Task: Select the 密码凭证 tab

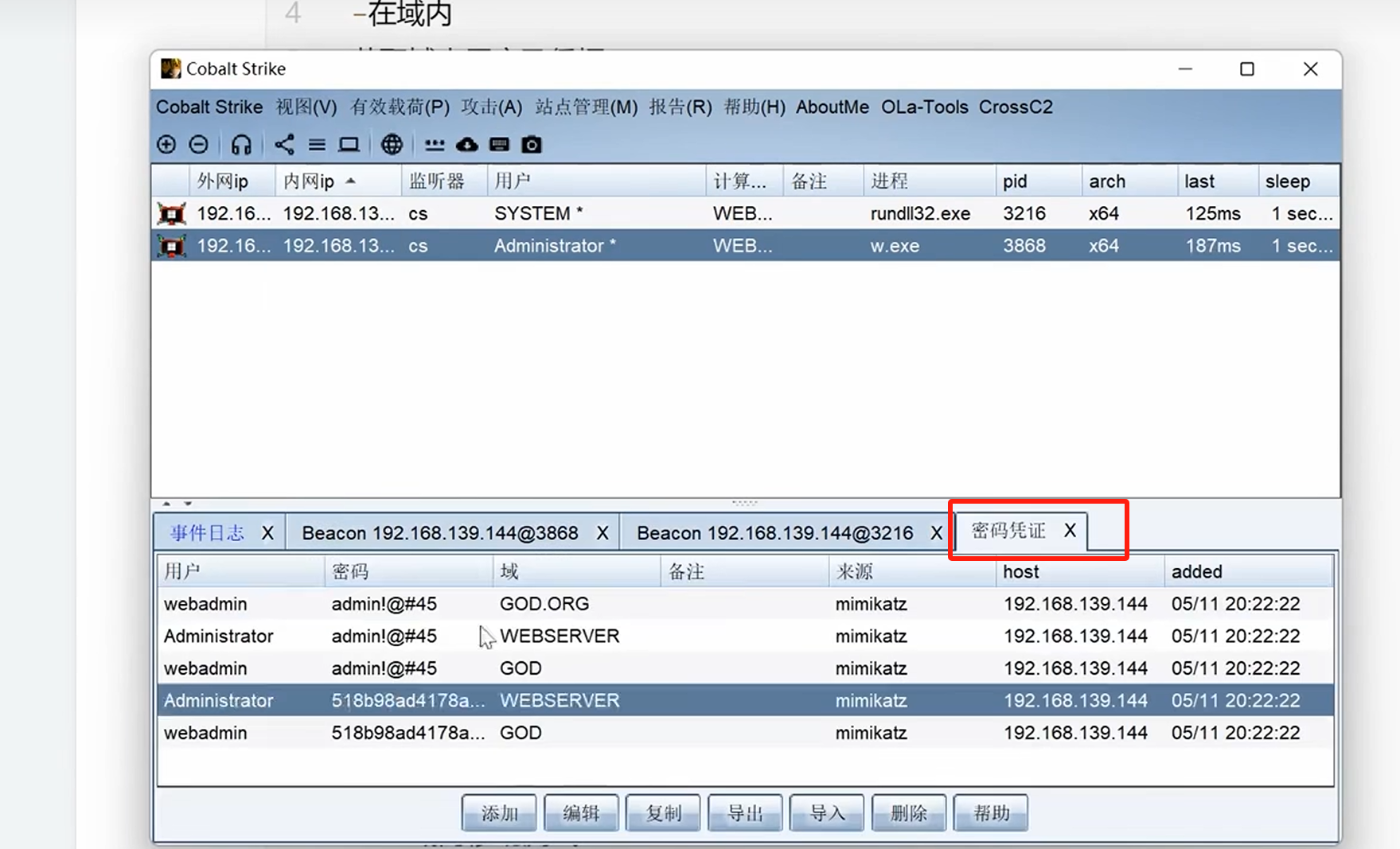Action: coord(1008,531)
